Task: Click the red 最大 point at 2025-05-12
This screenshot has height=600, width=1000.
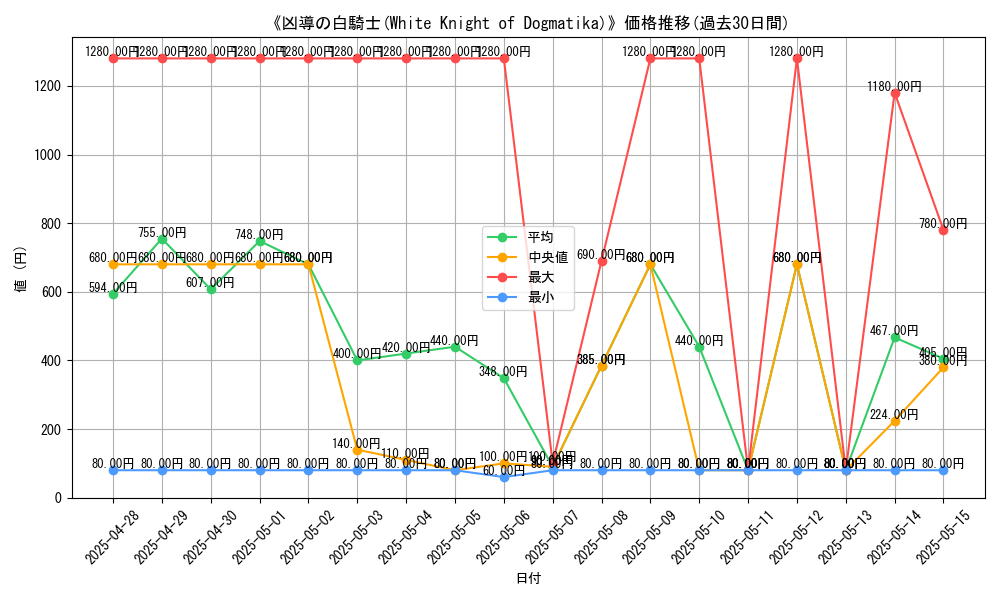Action: point(797,59)
